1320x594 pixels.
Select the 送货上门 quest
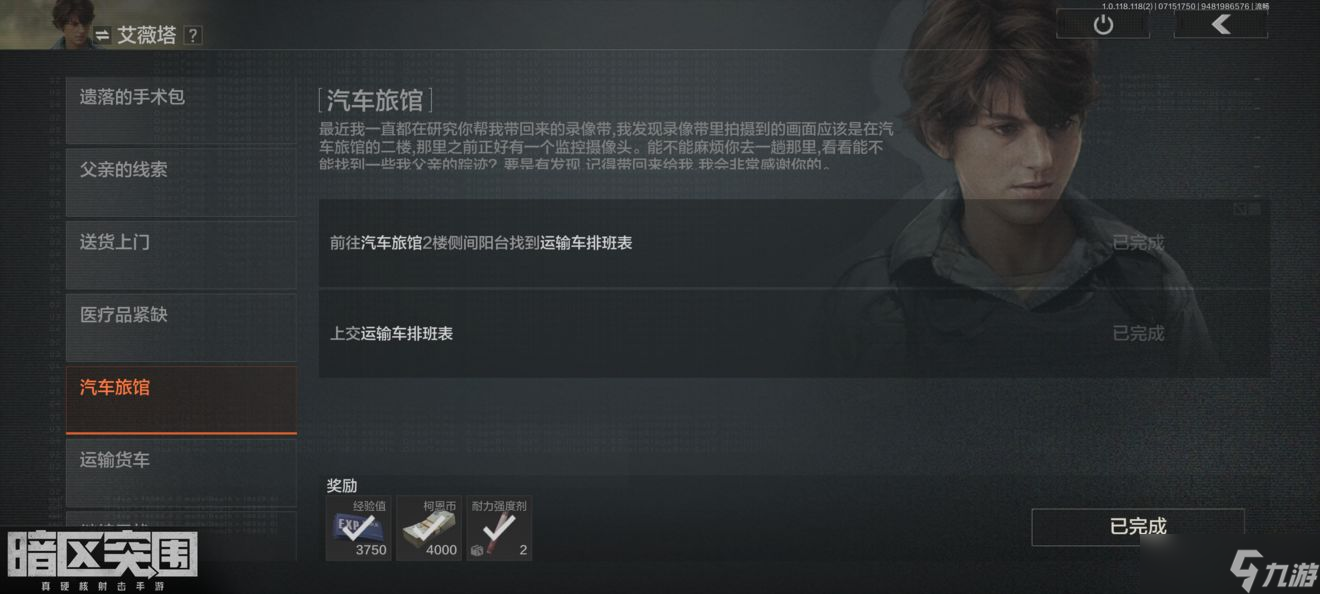[181, 255]
